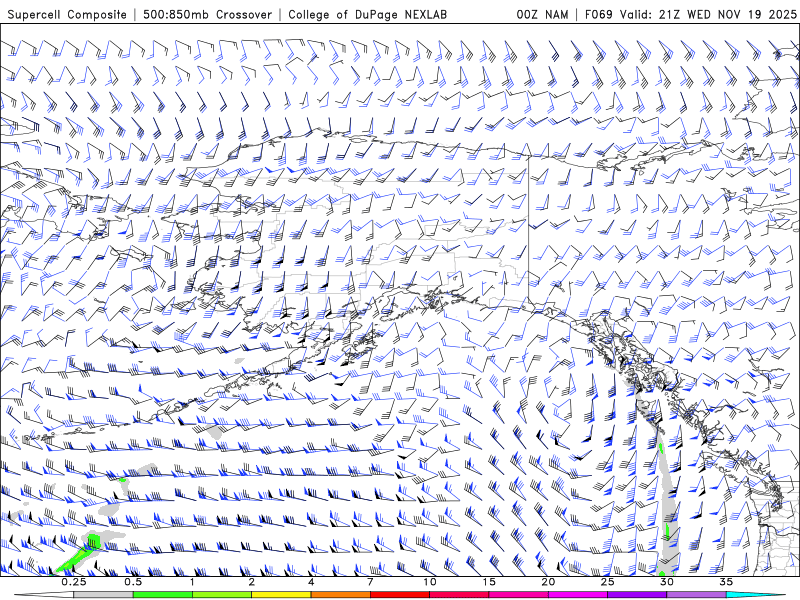Click the legend value 4
The height and width of the screenshot is (600, 800).
tap(311, 582)
